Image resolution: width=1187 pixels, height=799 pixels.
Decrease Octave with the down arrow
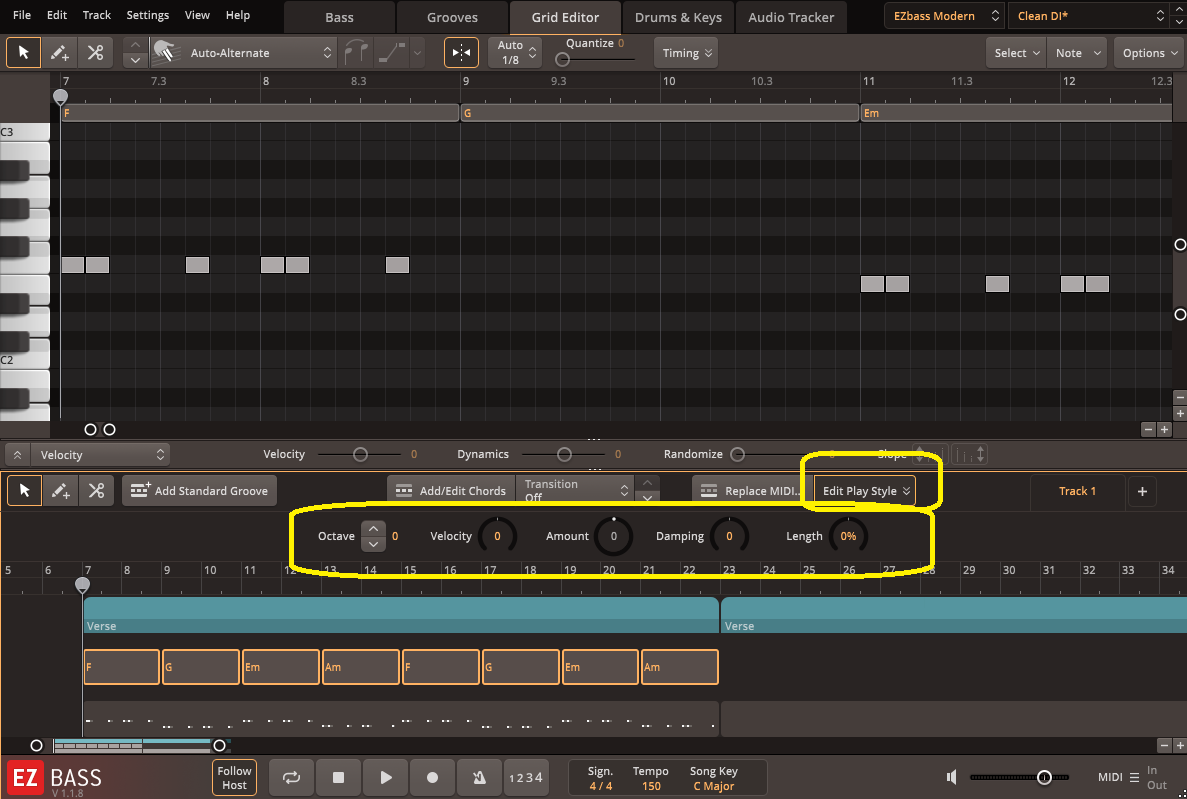pos(373,544)
